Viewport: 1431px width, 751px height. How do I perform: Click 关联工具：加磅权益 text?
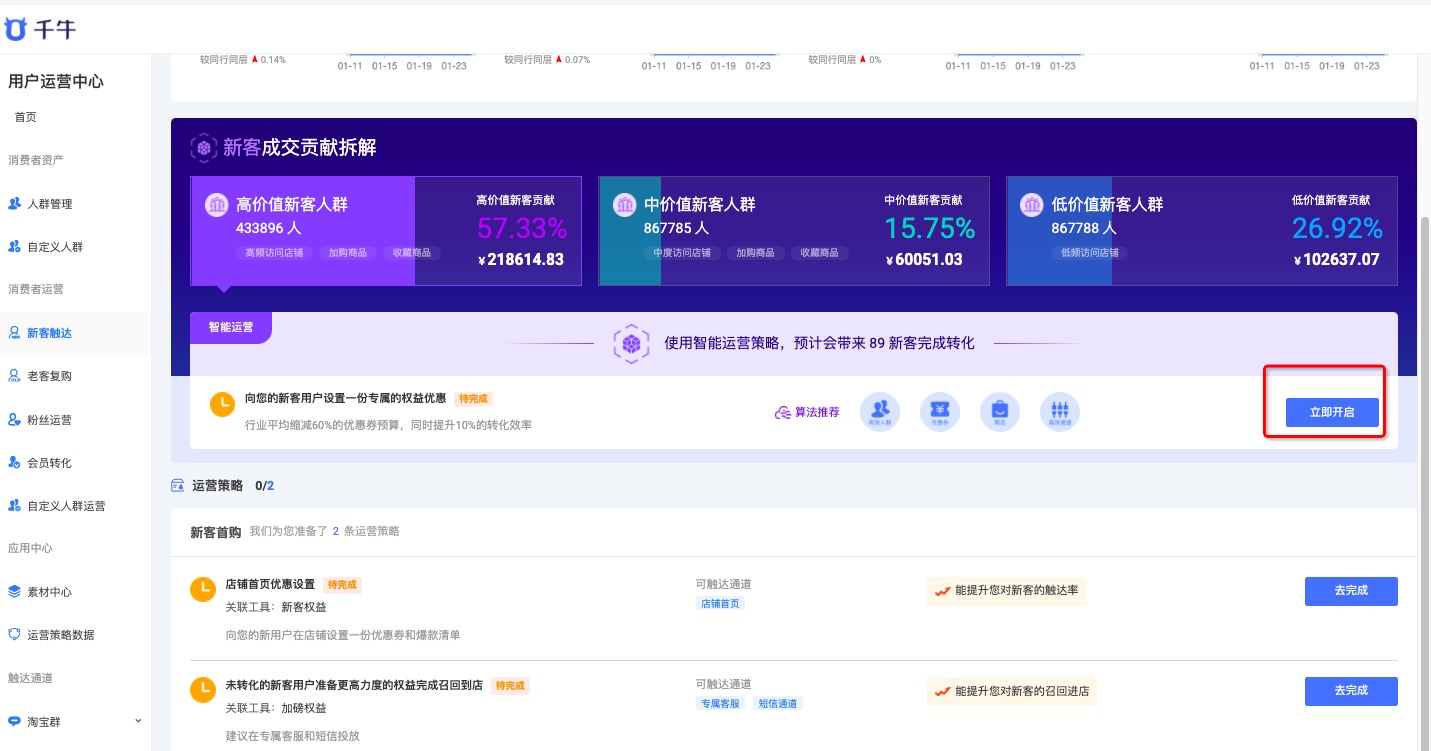pyautogui.click(x=276, y=708)
